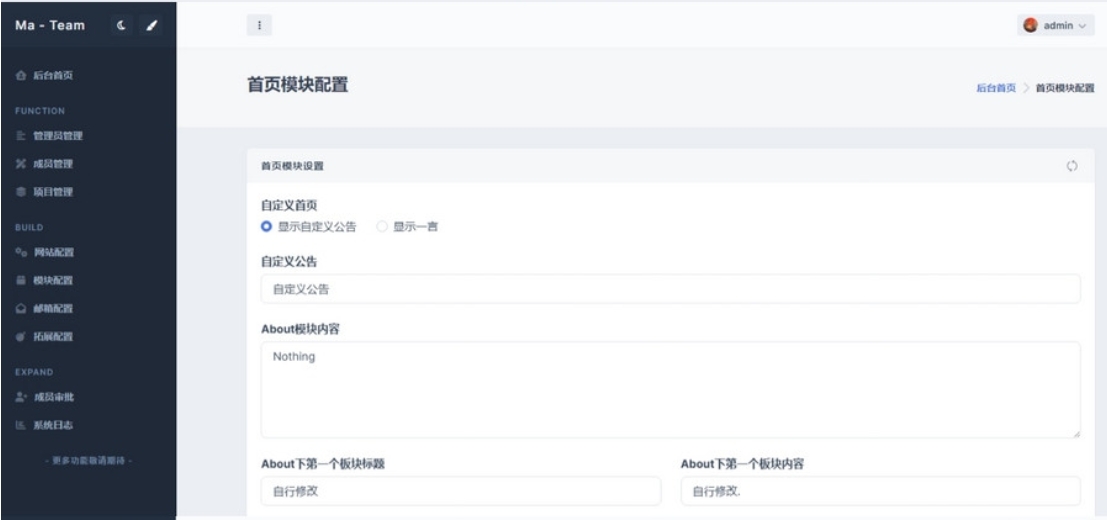Open the 成员审批 menu item
This screenshot has width=1107, height=520.
[55, 397]
